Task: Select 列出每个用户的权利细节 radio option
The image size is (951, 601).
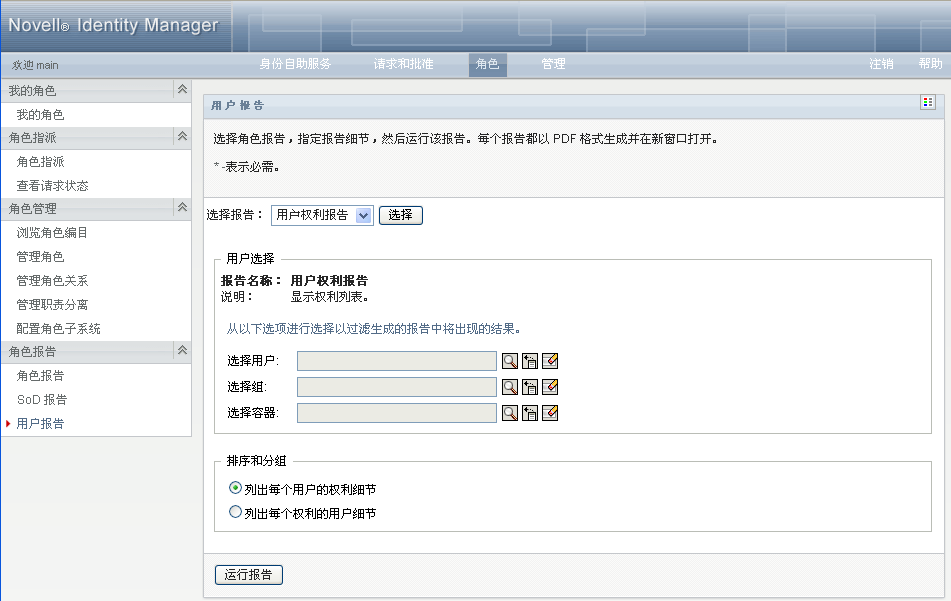Action: click(x=235, y=488)
